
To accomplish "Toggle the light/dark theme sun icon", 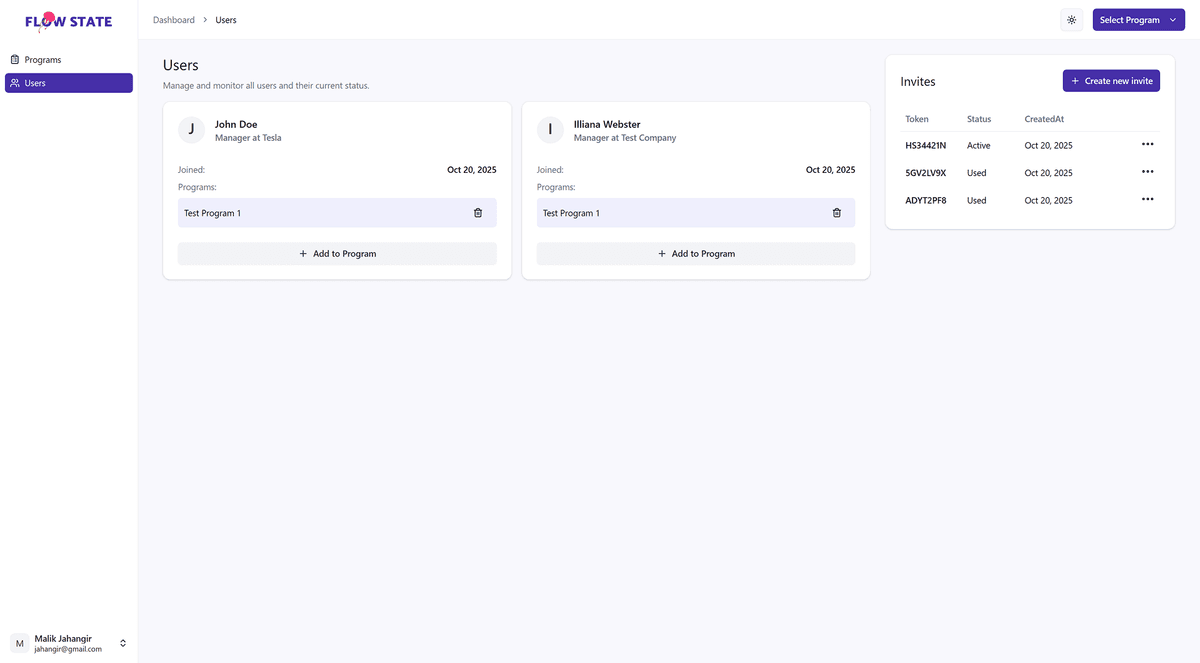I will (1071, 20).
